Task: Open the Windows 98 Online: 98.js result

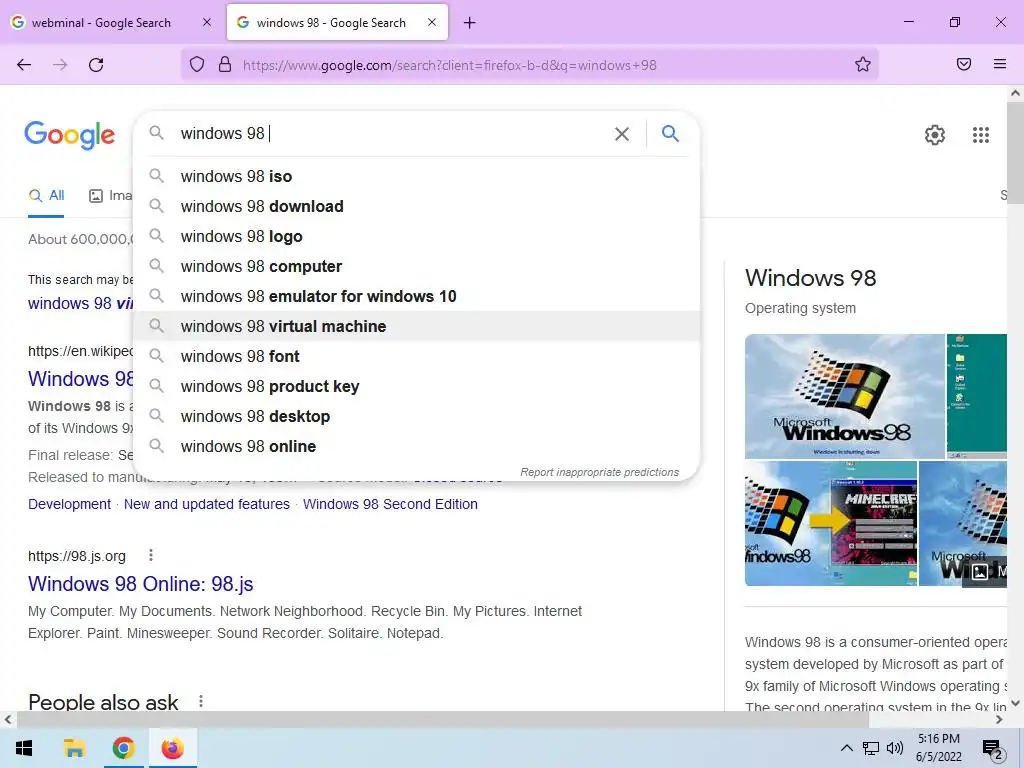Action: 140,584
